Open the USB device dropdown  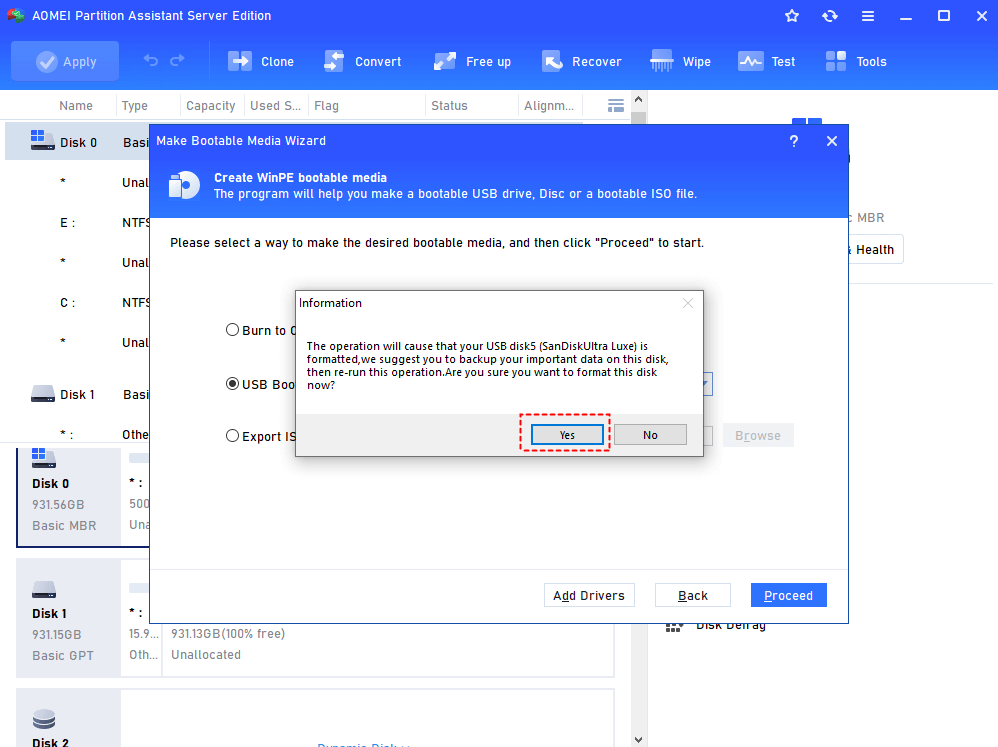707,384
